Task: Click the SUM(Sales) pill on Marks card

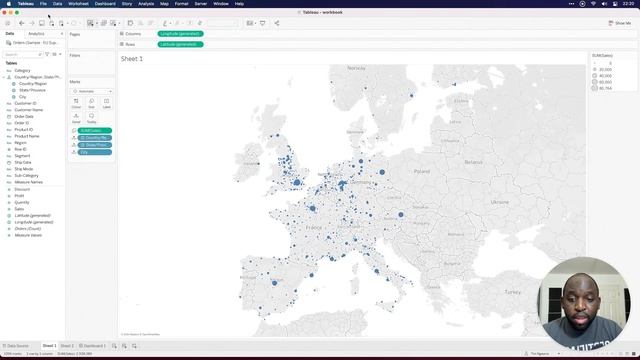Action: pyautogui.click(x=95, y=131)
